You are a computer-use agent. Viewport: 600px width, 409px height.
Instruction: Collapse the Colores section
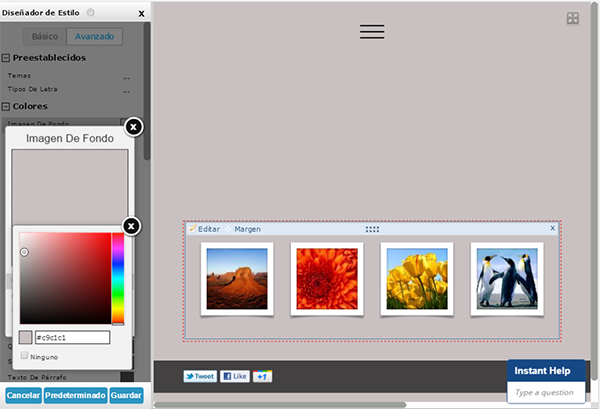pyautogui.click(x=6, y=106)
